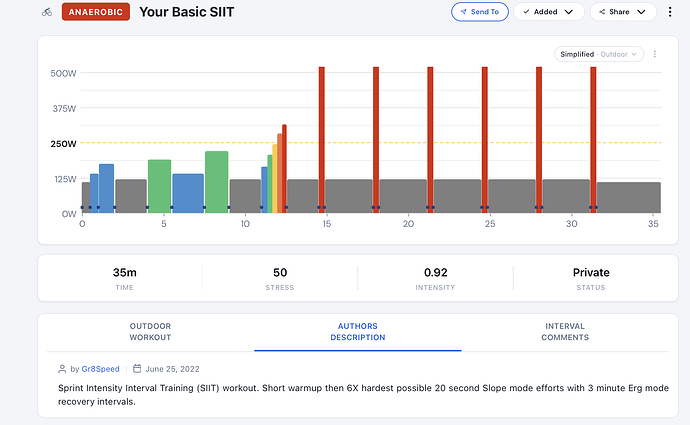Click the bicycle workout type icon

click(x=46, y=12)
